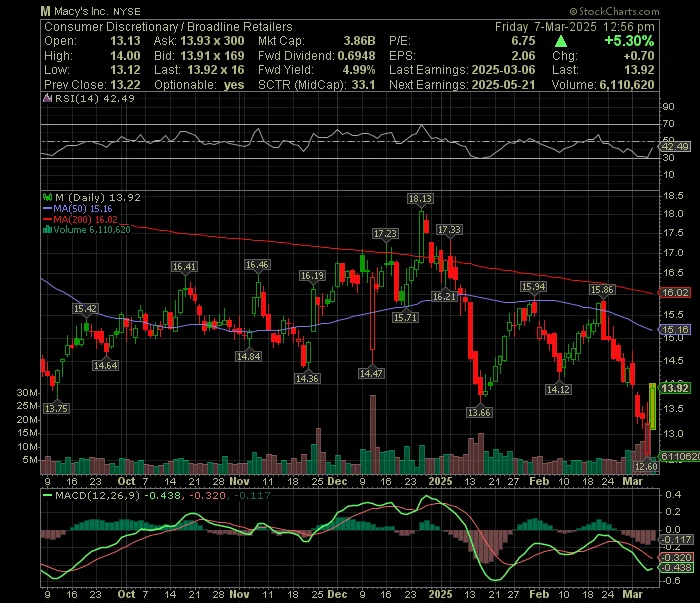
Task: Click the 14.64 swing low label
Action: pos(105,366)
